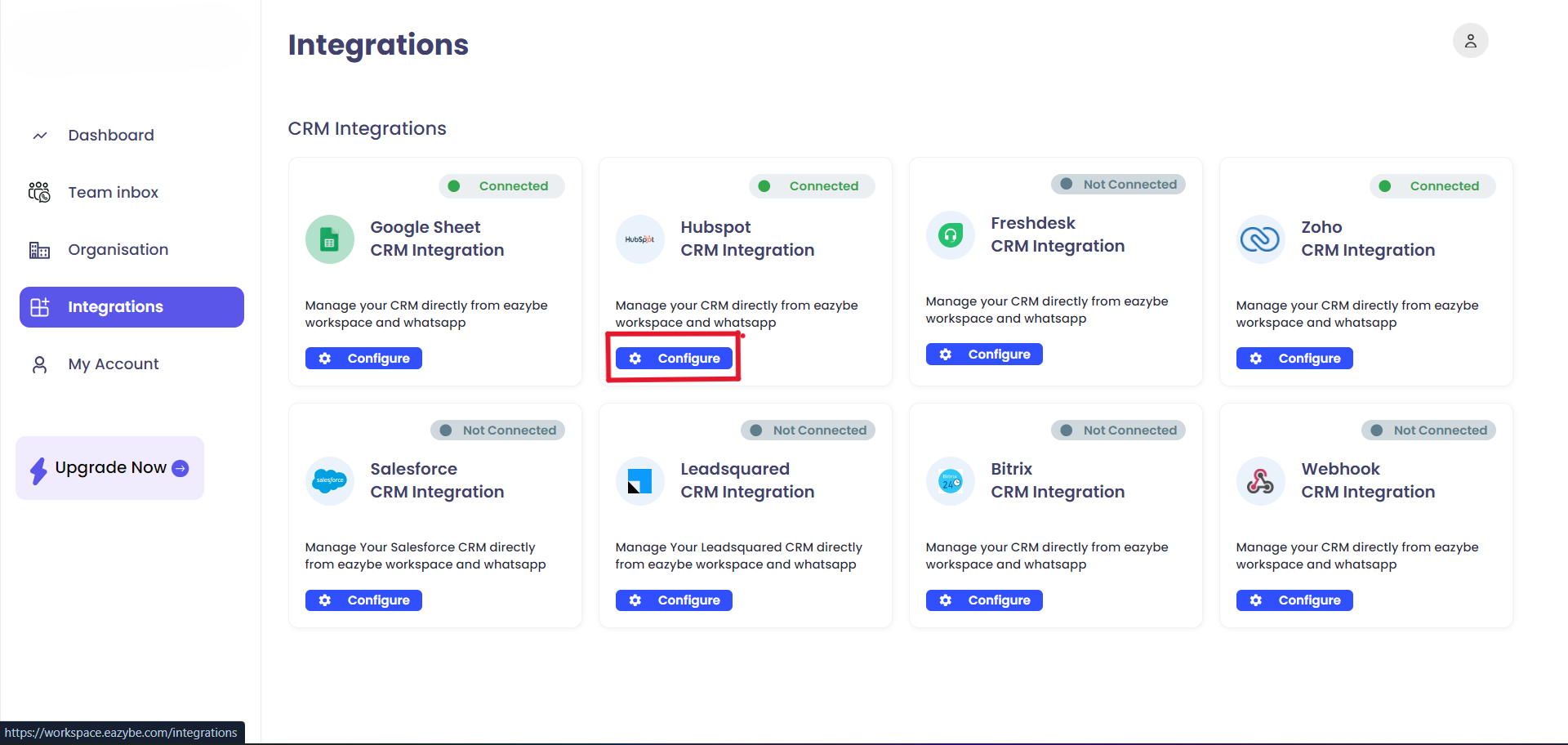Click the 'Salesforce CRM Integration' title
1568x745 pixels.
tap(437, 480)
